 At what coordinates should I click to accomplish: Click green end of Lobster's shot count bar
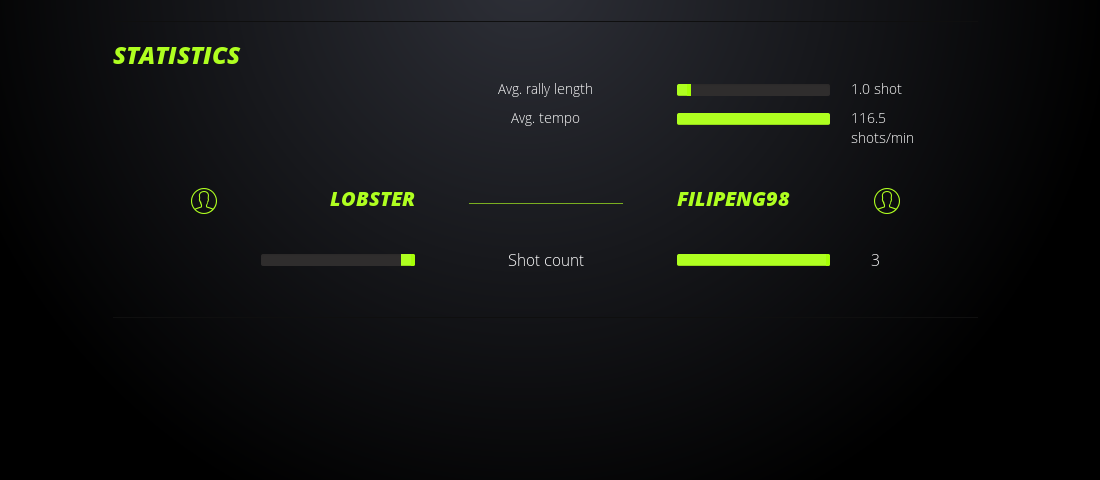point(408,260)
